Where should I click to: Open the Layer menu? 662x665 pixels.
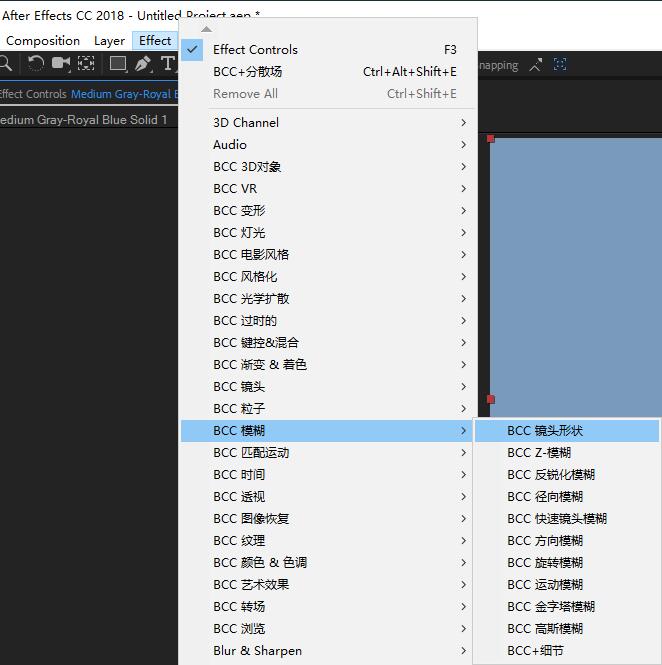(x=109, y=41)
